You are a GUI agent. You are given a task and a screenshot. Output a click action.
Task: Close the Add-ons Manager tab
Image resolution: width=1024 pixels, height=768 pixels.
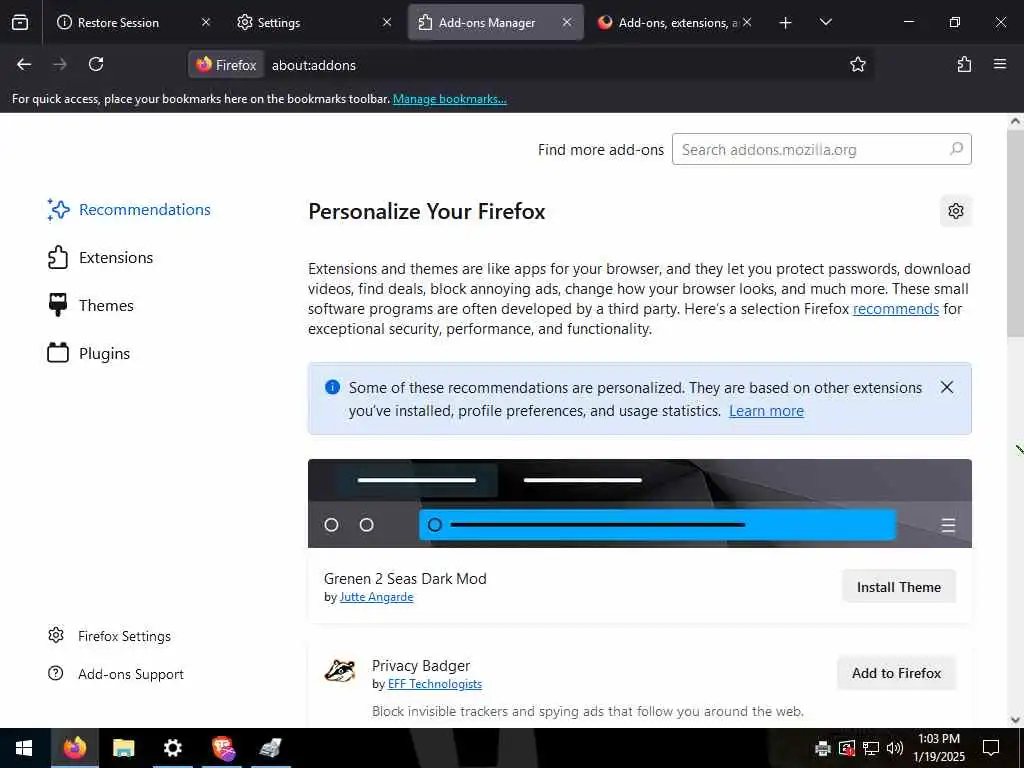[567, 22]
